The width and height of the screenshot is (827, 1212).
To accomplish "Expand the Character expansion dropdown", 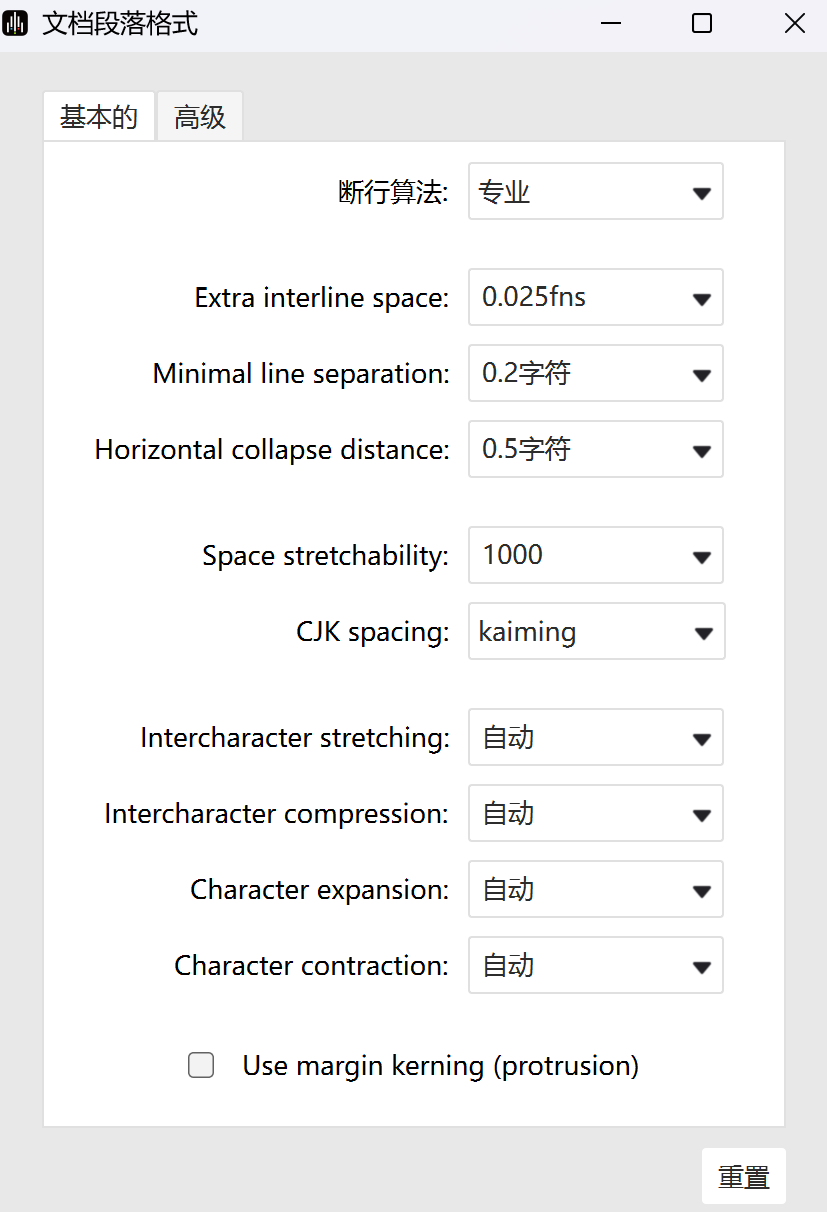I will pos(595,889).
